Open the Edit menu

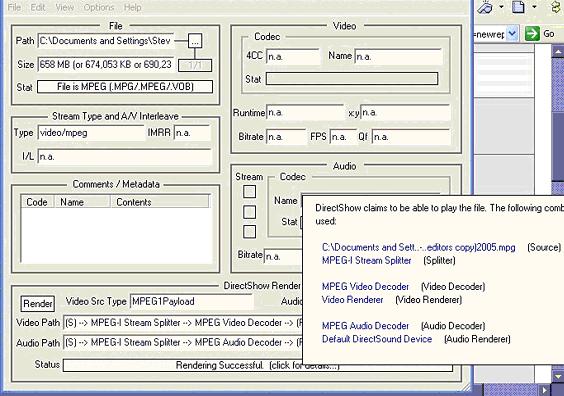(38, 7)
